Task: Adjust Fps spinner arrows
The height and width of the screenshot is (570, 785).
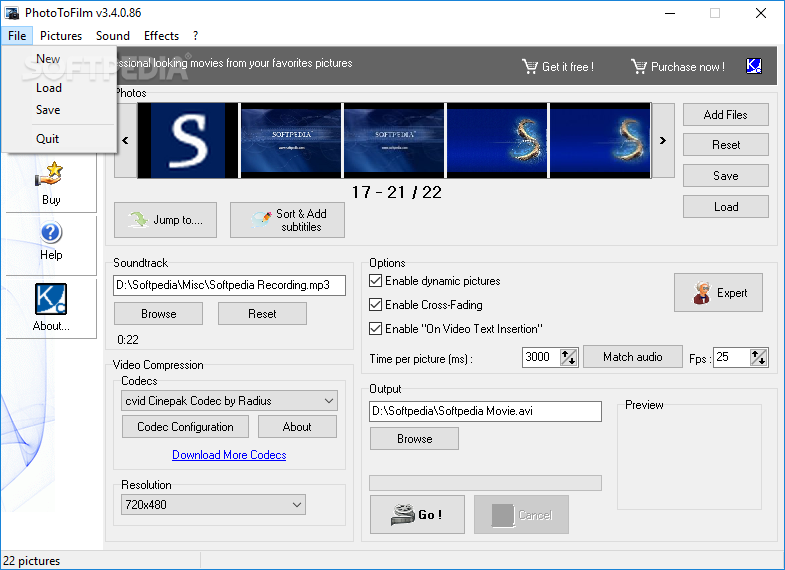Action: (758, 357)
